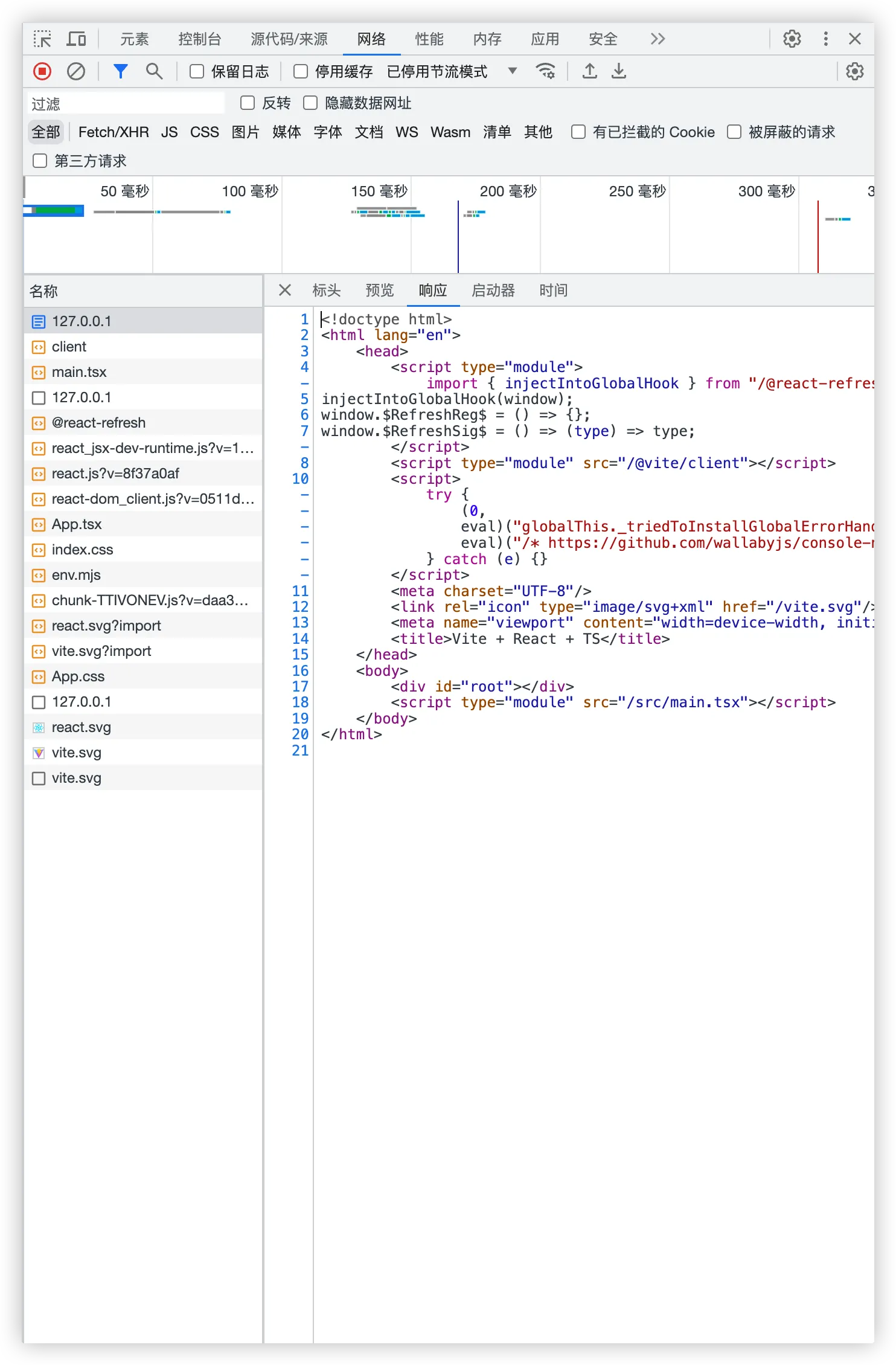Stop recording network log
Screen dimensions: 896x1365
[x=42, y=72]
